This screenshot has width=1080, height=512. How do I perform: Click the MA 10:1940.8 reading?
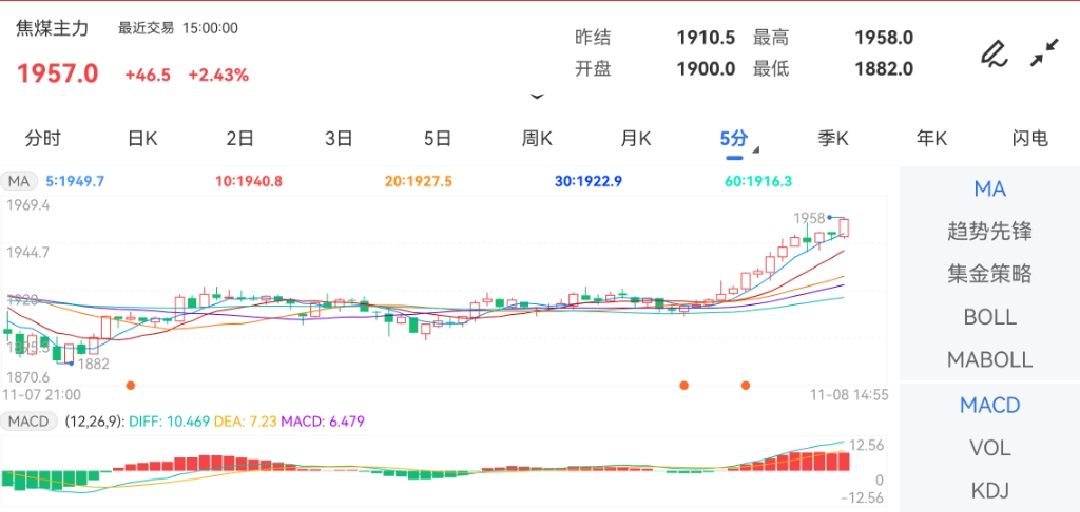click(249, 182)
